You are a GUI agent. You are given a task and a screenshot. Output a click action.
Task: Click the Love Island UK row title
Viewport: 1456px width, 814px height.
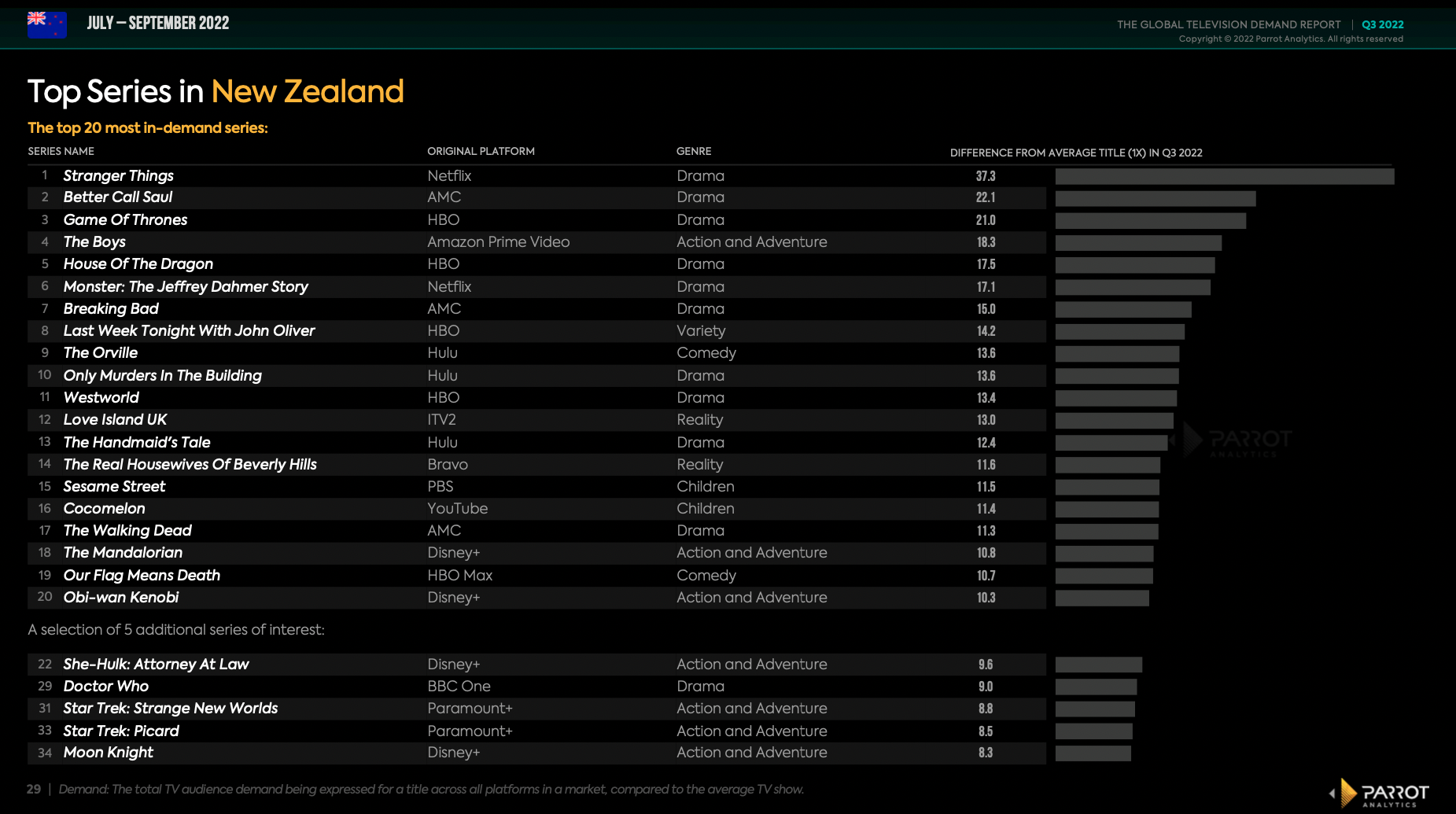[x=115, y=420]
